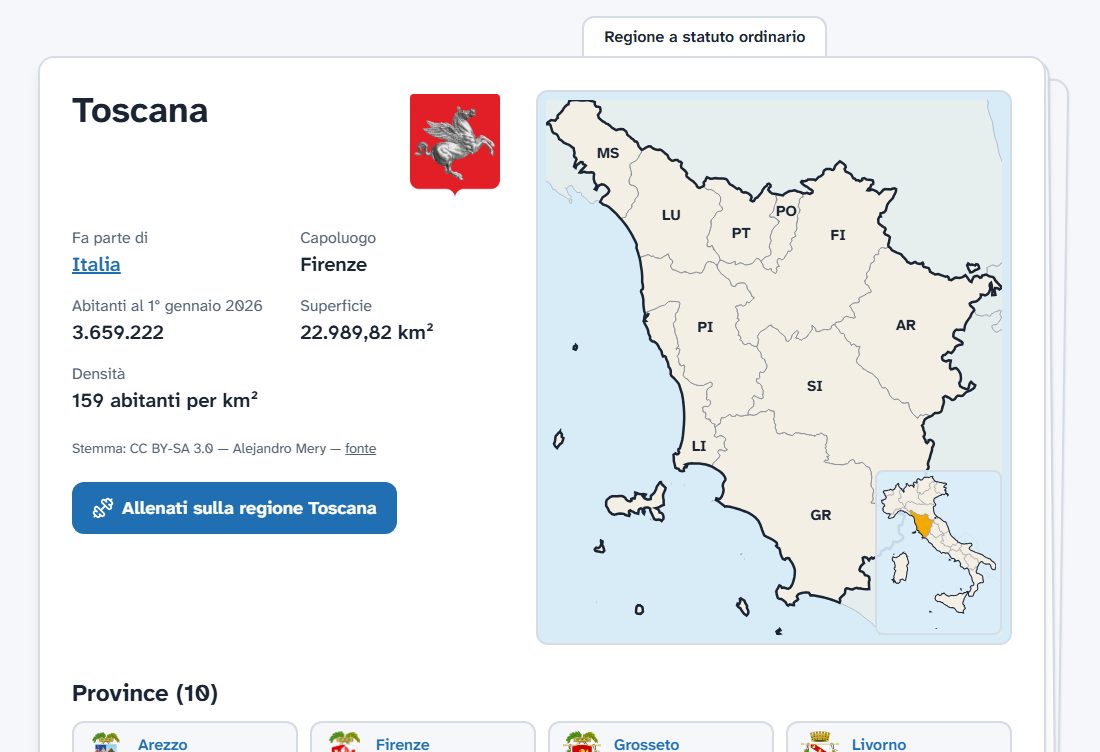
Task: Click the Capoluogo label
Action: [338, 238]
